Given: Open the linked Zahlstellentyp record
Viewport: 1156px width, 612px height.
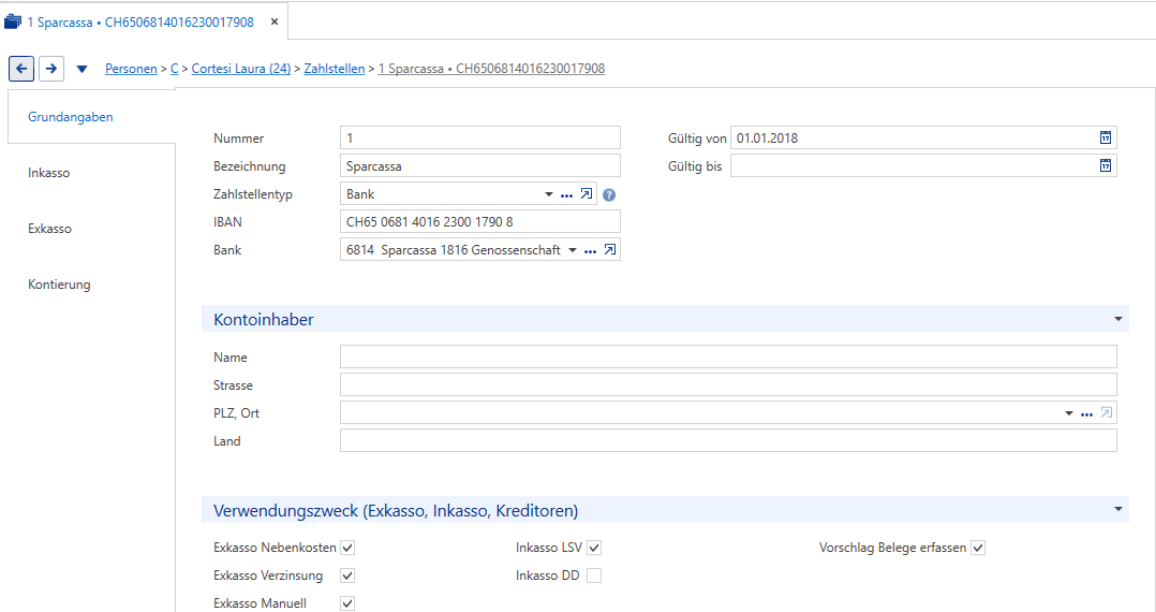Looking at the screenshot, I should [586, 194].
